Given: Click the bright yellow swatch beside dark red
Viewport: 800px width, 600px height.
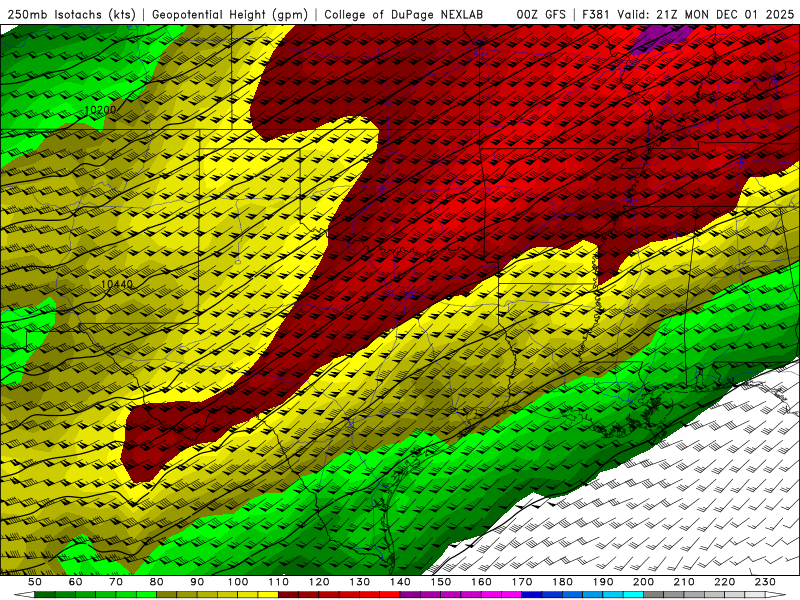Looking at the screenshot, I should pos(268,594).
